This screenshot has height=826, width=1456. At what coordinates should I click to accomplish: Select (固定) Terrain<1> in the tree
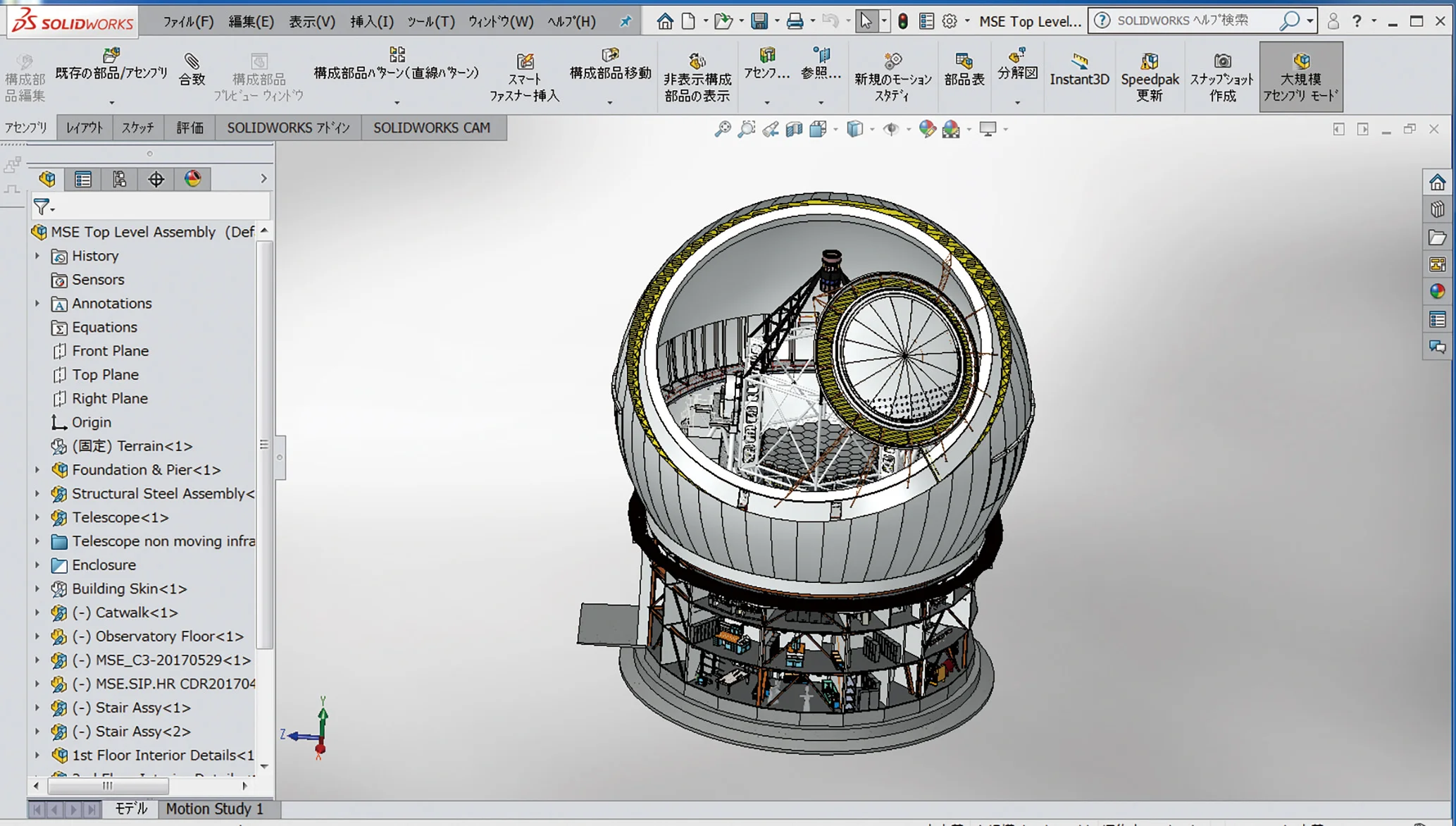(132, 446)
